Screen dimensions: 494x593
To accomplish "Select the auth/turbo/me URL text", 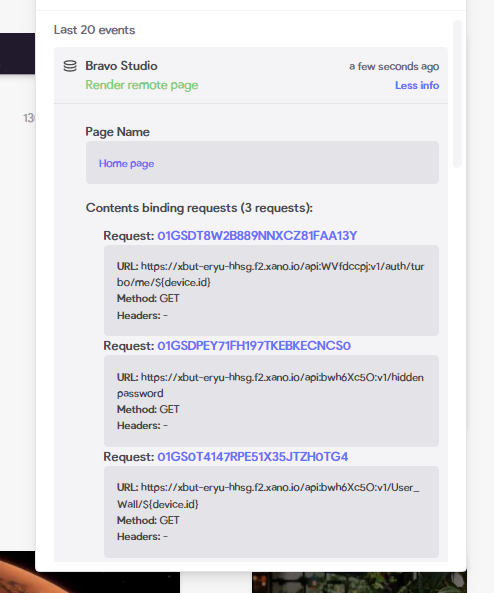I will click(x=270, y=274).
